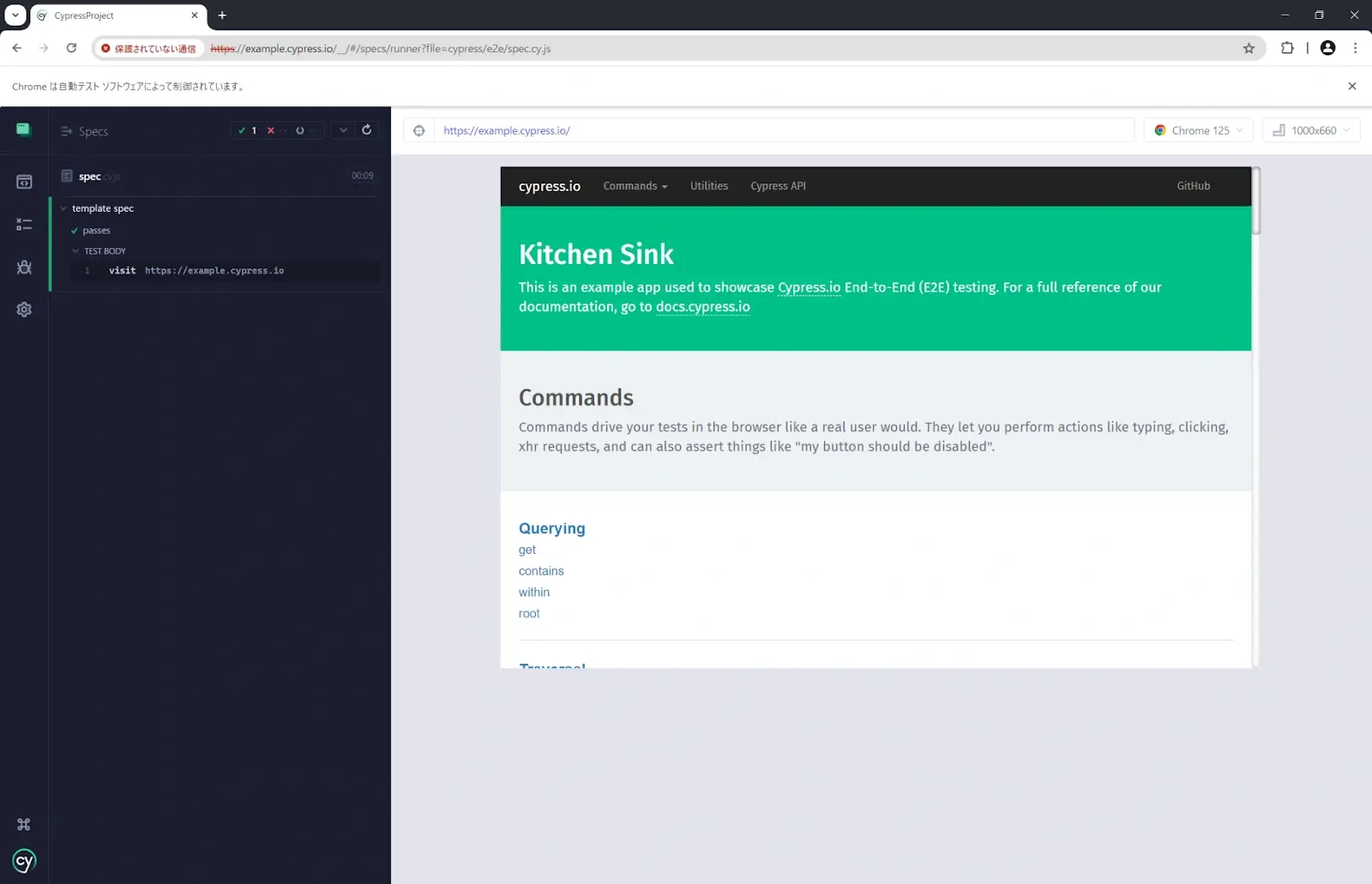Open the keyboard shortcuts command icon
Viewport: 1372px width, 884px height.
(24, 824)
